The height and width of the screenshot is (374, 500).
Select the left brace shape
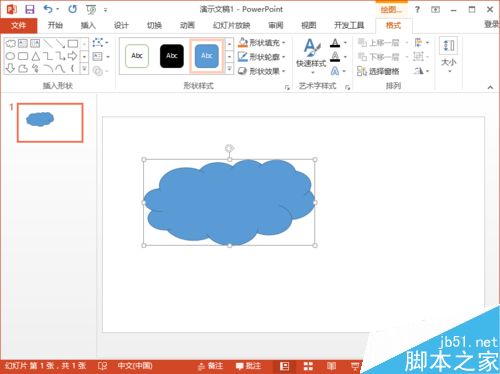(x=72, y=69)
